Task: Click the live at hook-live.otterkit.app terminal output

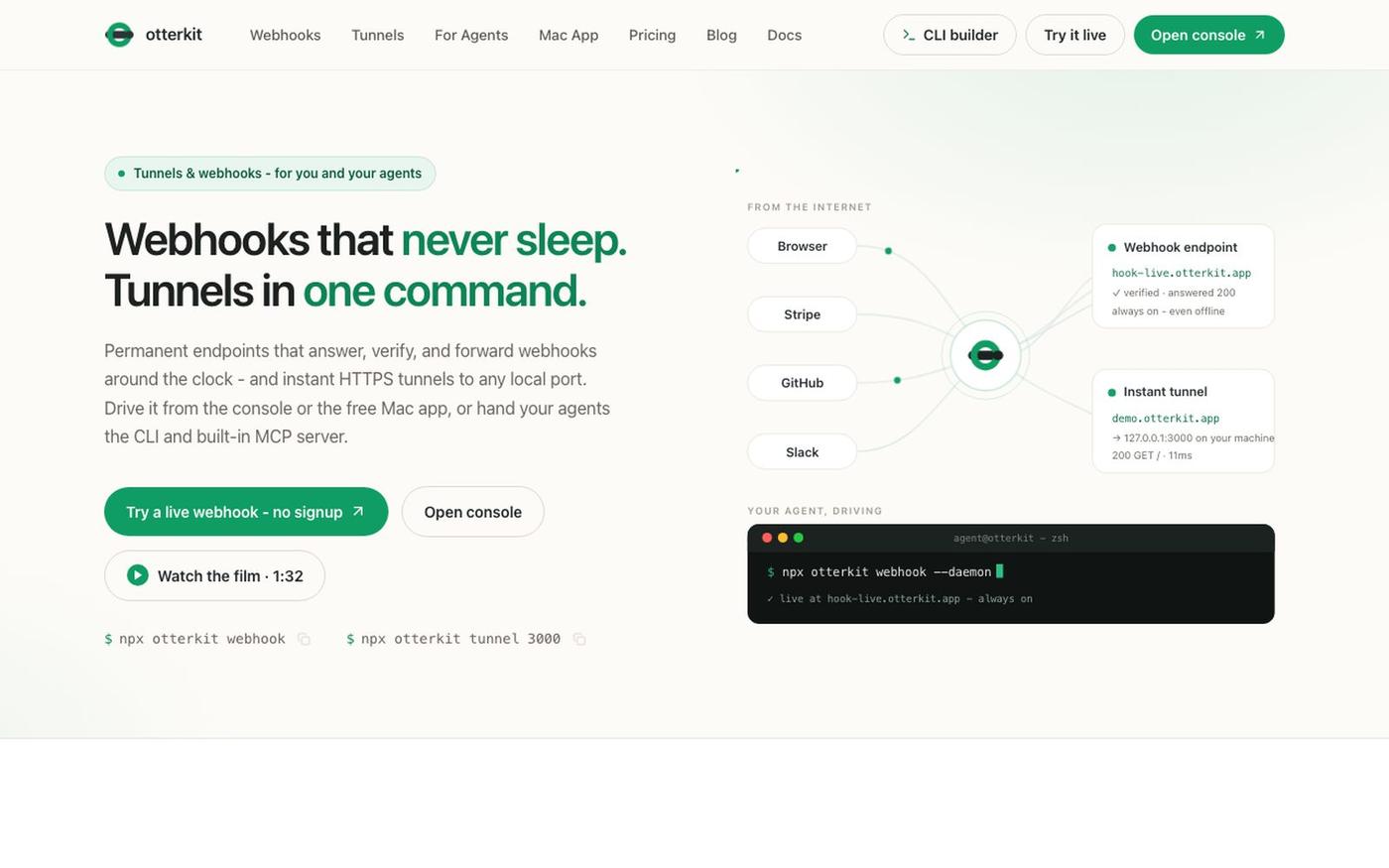Action: 900,599
